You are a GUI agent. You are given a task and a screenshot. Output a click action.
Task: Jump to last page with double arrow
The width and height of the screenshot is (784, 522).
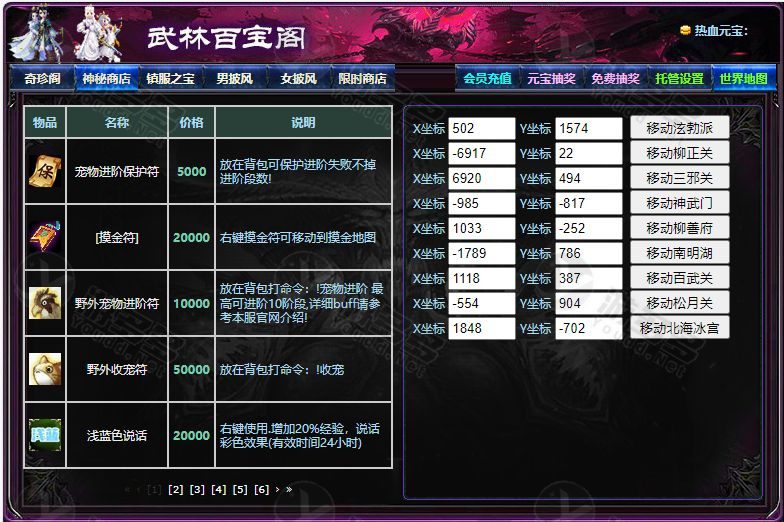tap(289, 489)
